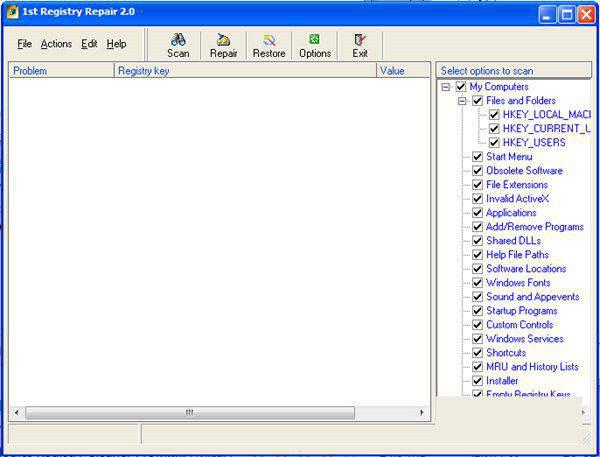Click options tree scroll right arrow
Image resolution: width=600 pixels, height=457 pixels.
click(583, 412)
